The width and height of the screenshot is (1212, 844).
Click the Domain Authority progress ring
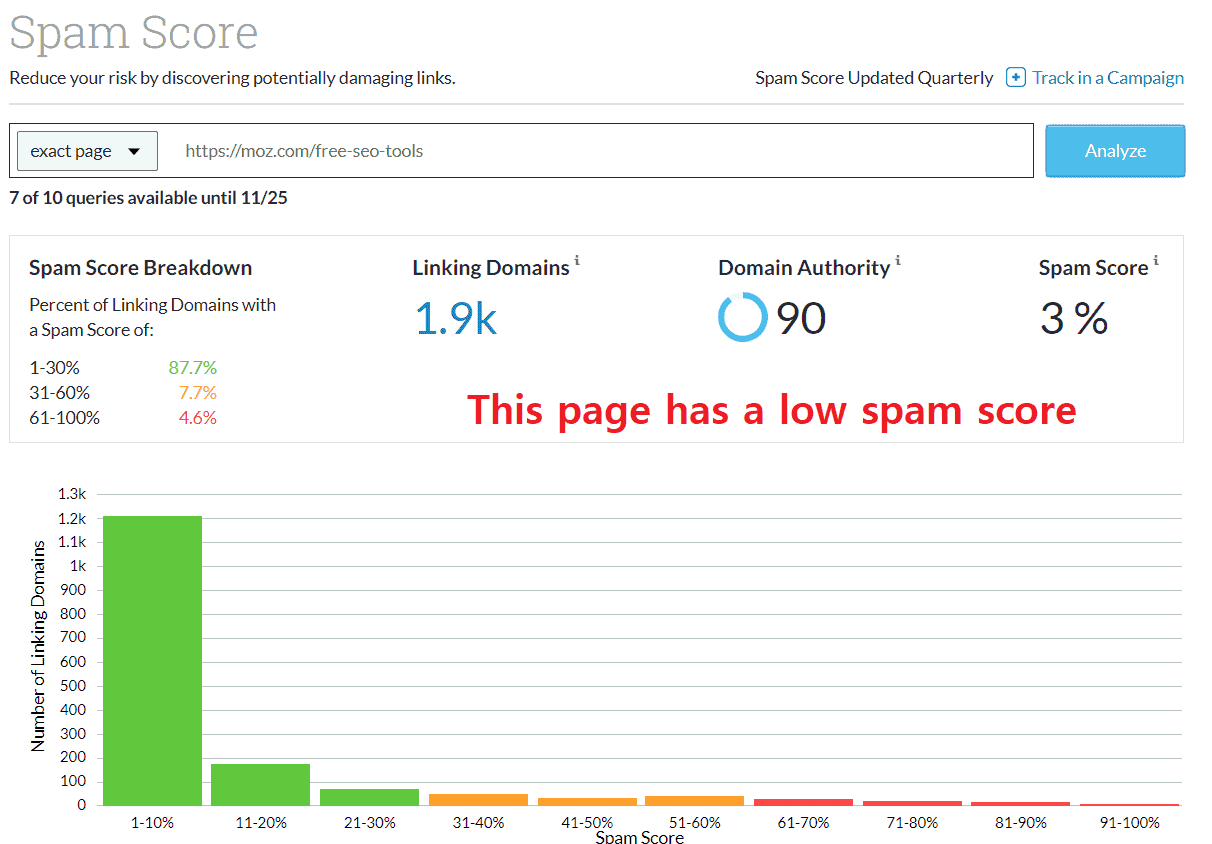[743, 317]
